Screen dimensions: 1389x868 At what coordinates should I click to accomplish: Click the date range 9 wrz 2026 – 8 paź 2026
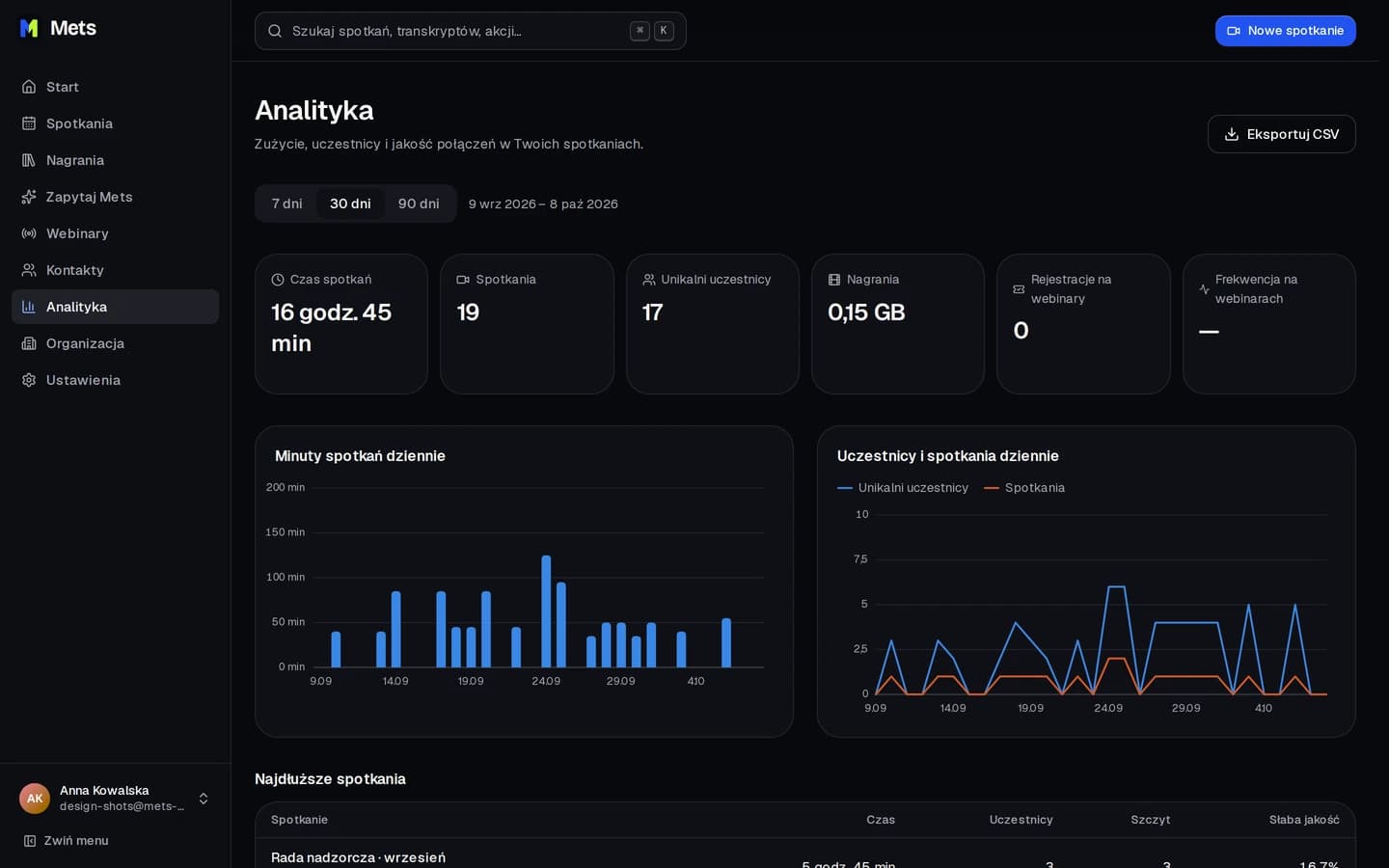pos(543,204)
